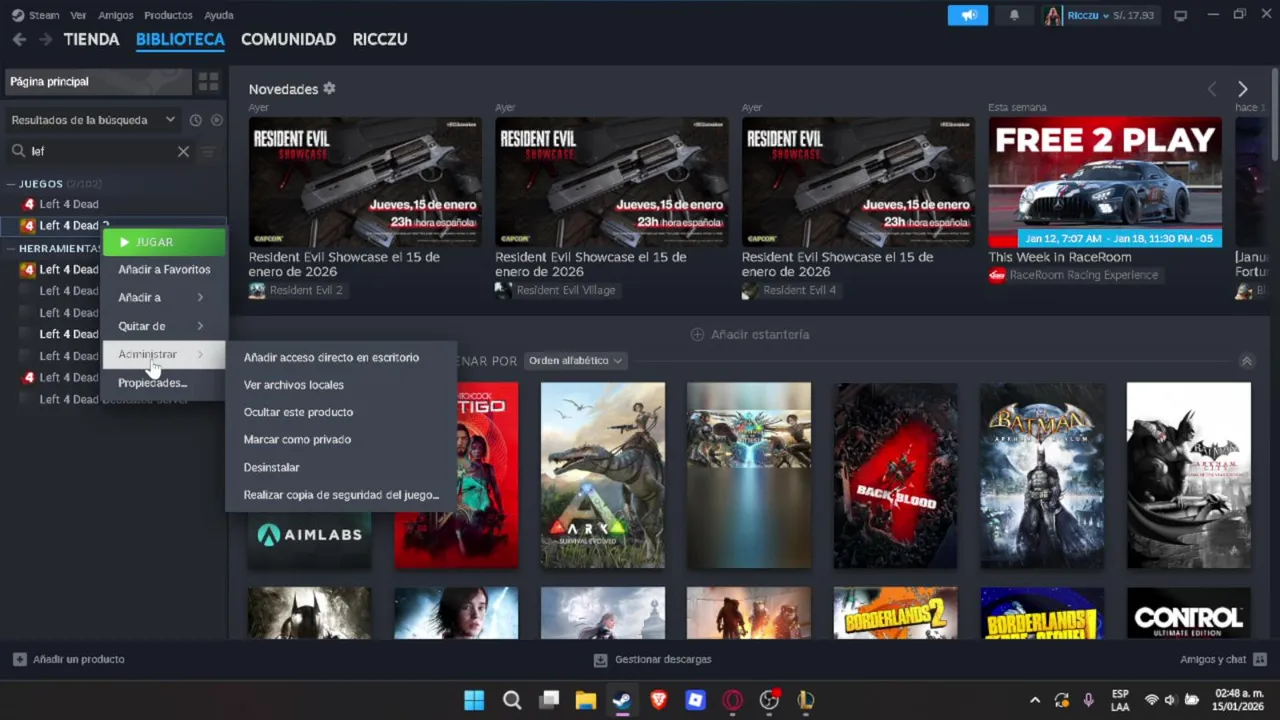Focus the library search field
The width and height of the screenshot is (1280, 720).
[100, 151]
